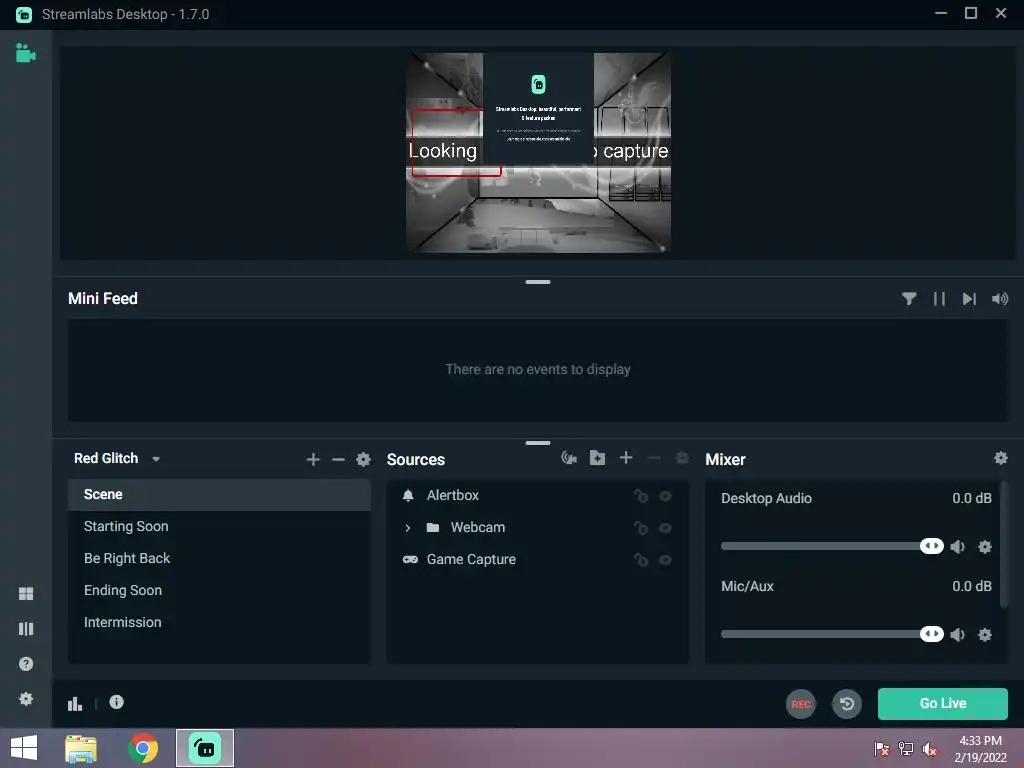The height and width of the screenshot is (768, 1024).
Task: Open the Help question mark icon
Action: point(26,664)
